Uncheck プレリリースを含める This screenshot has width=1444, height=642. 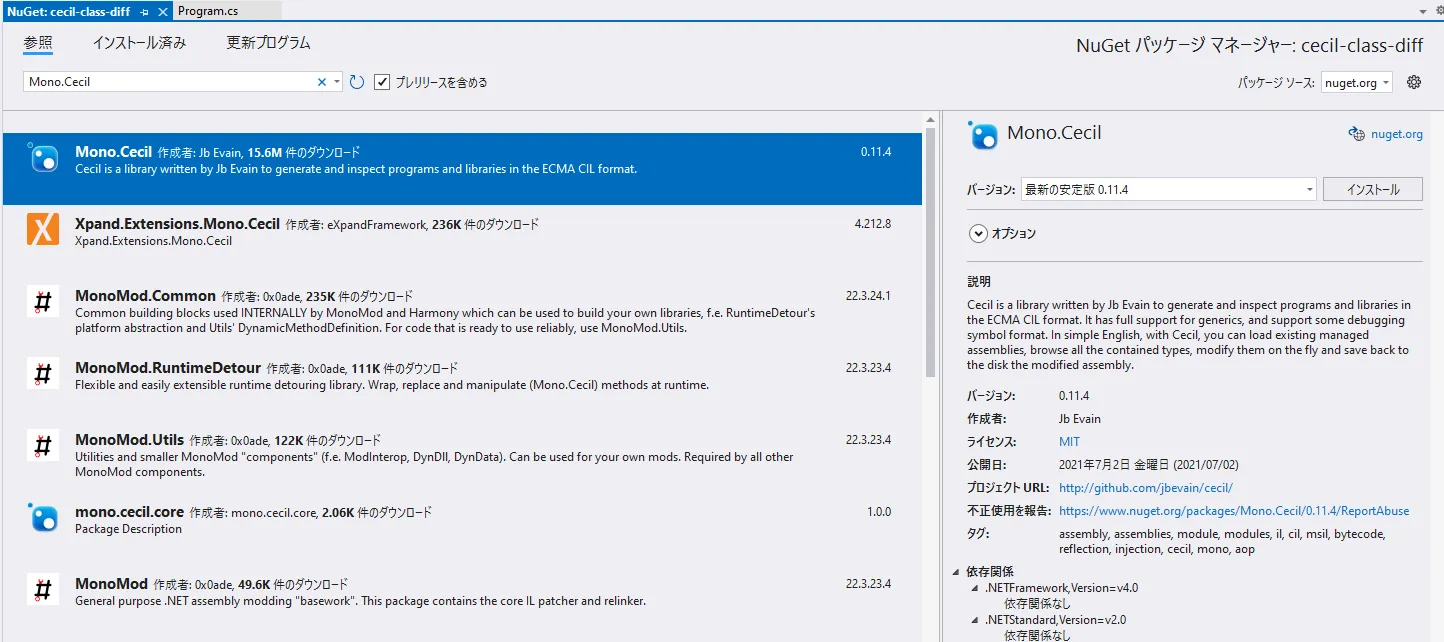pyautogui.click(x=382, y=82)
